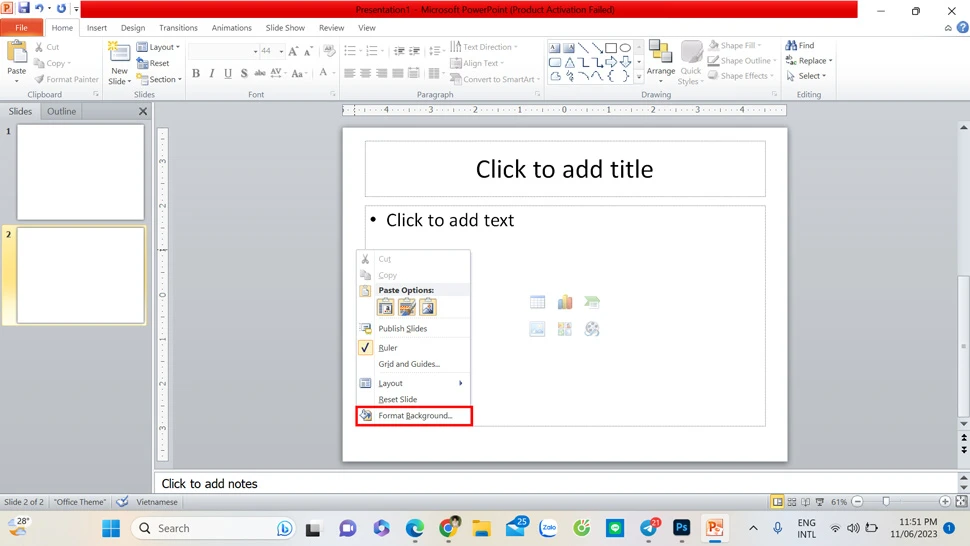Click the zoom in plus button
The image size is (970, 546).
(945, 501)
